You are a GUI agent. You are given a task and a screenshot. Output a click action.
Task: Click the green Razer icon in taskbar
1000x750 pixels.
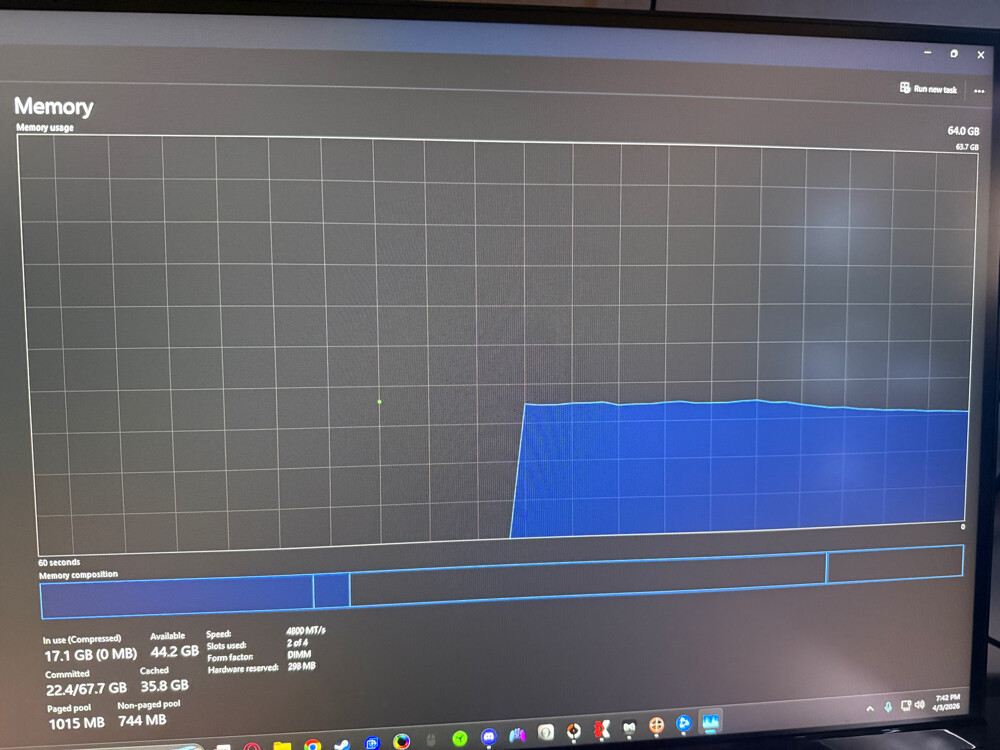pyautogui.click(x=460, y=739)
